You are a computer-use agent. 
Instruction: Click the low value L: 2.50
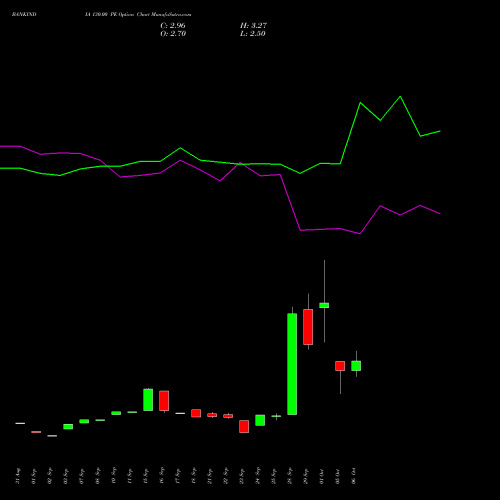click(x=253, y=34)
